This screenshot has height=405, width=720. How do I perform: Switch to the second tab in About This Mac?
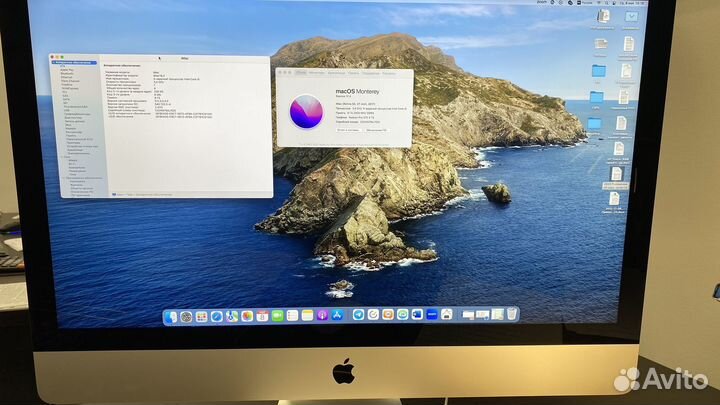(x=317, y=73)
